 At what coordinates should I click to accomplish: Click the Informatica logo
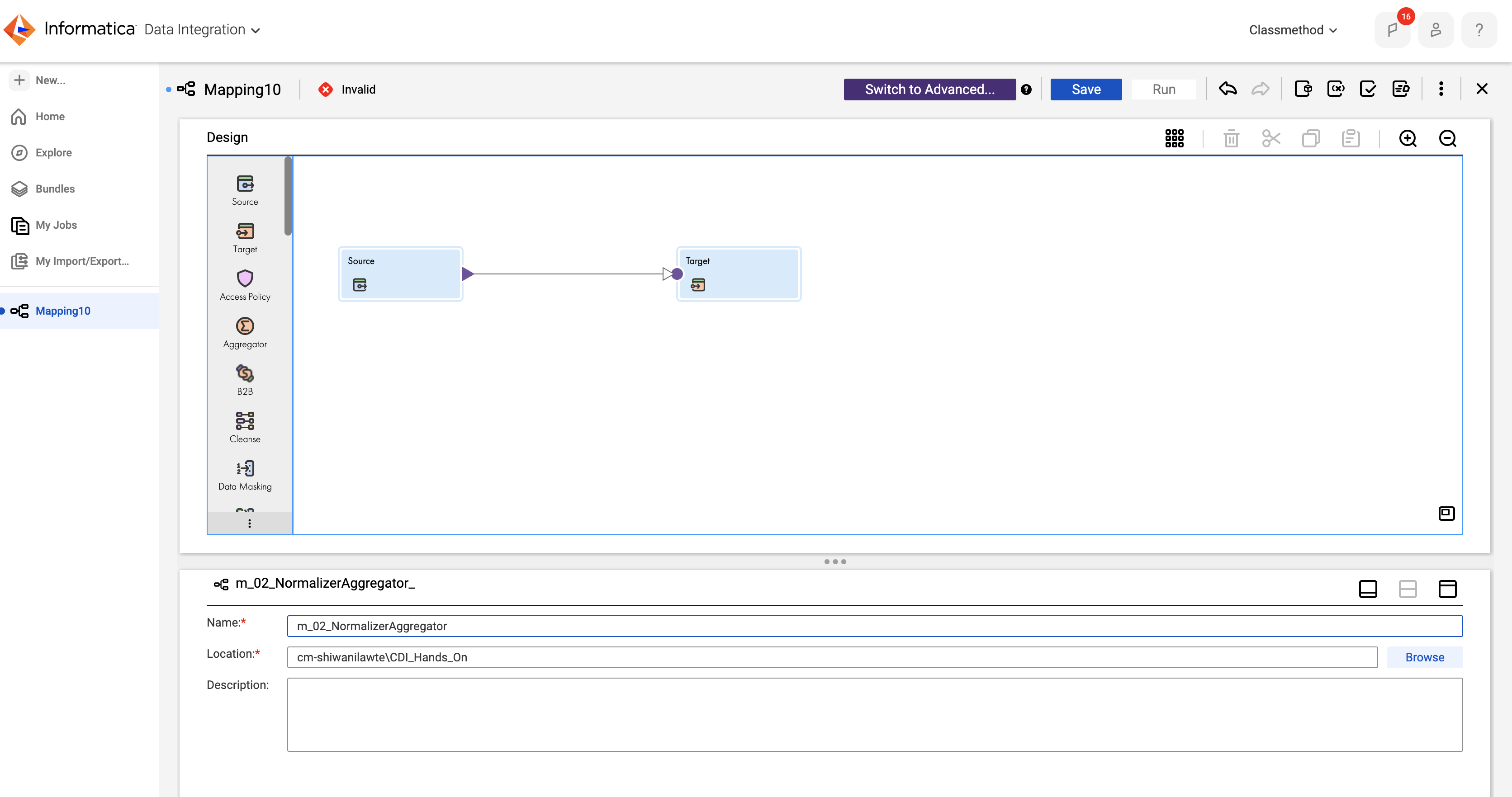point(69,29)
